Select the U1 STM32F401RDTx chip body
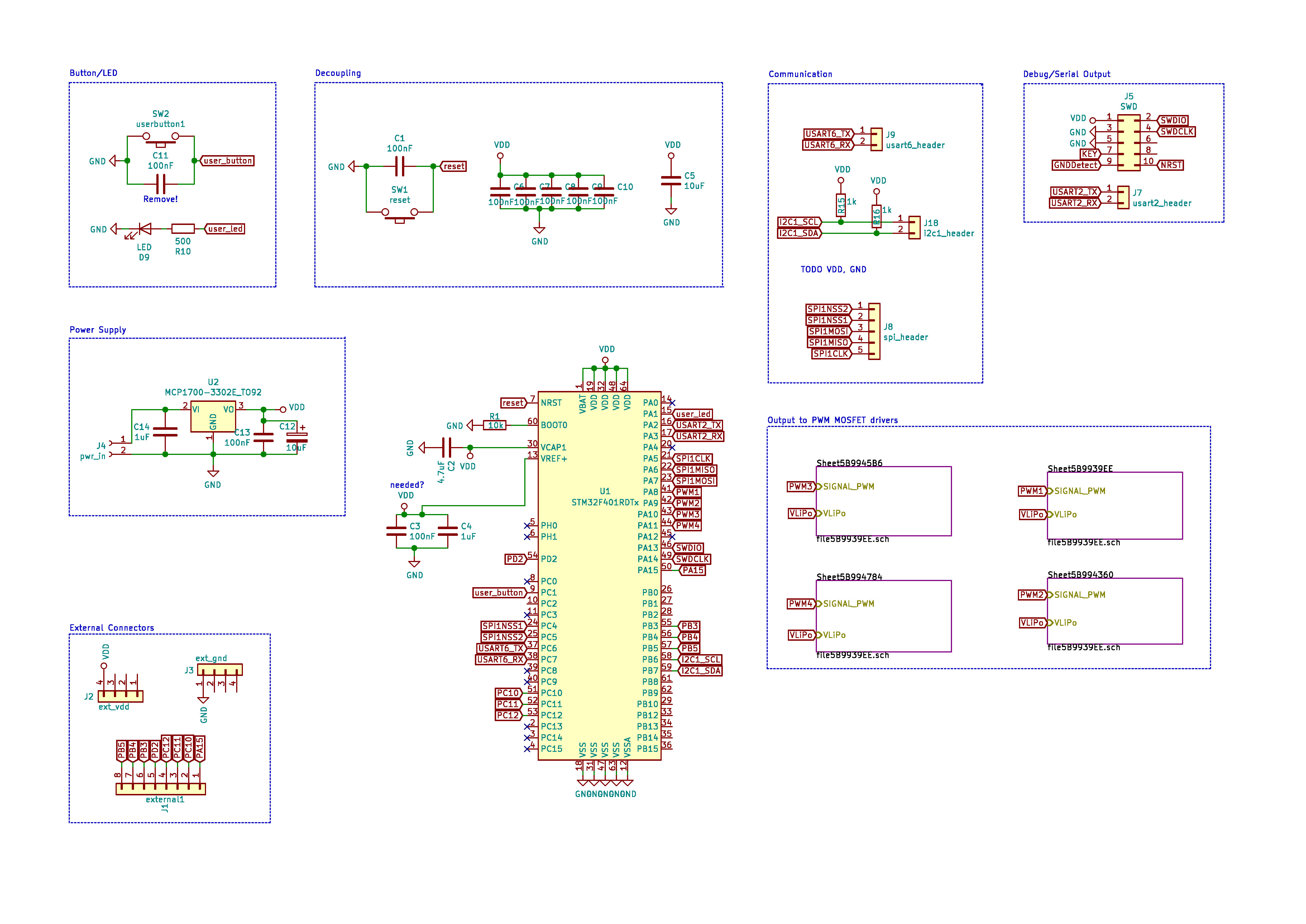Viewport: 1306px width, 924px height. pos(599,576)
